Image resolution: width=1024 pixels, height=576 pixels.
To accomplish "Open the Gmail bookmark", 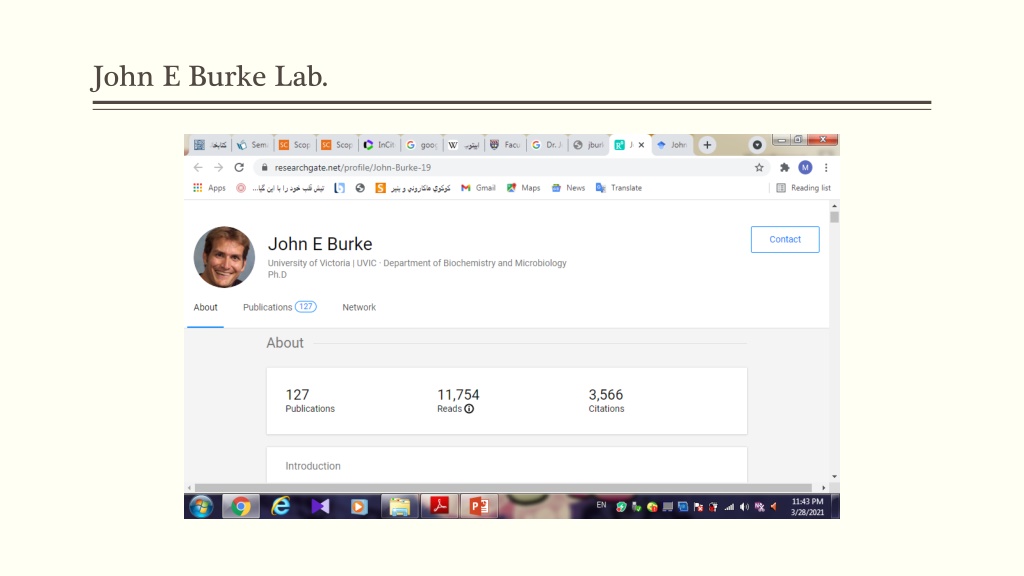I will point(478,188).
